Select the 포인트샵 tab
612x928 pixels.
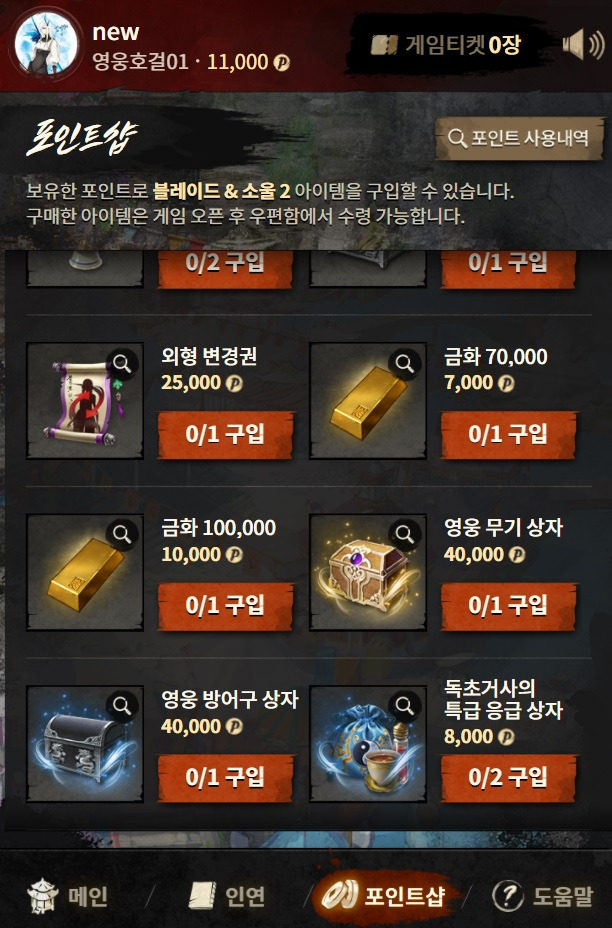384,895
